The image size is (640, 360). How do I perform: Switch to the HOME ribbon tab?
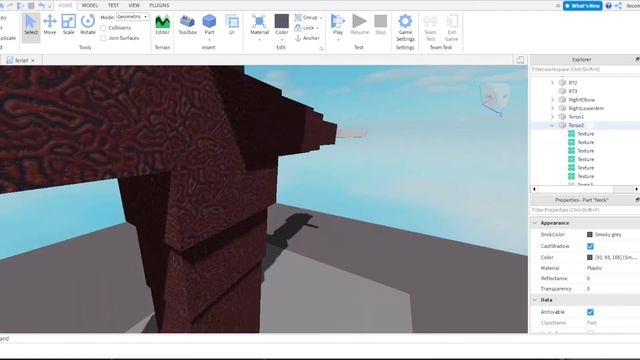click(65, 5)
